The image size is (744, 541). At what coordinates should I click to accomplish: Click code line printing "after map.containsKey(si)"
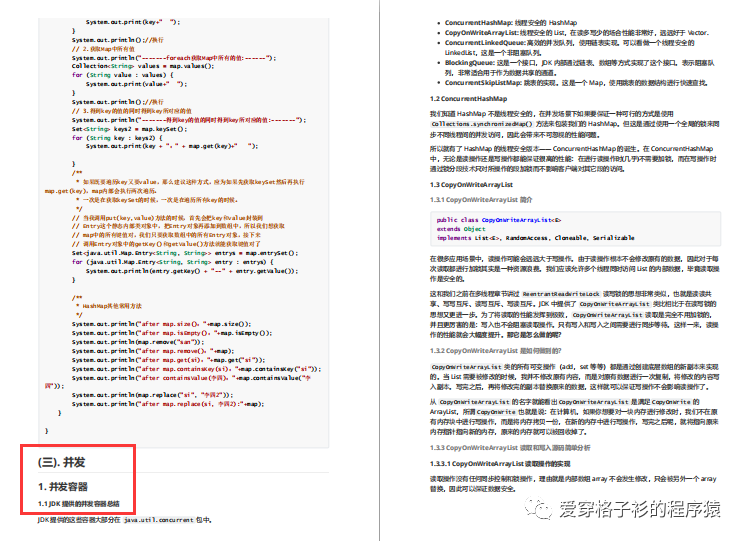tap(196, 369)
